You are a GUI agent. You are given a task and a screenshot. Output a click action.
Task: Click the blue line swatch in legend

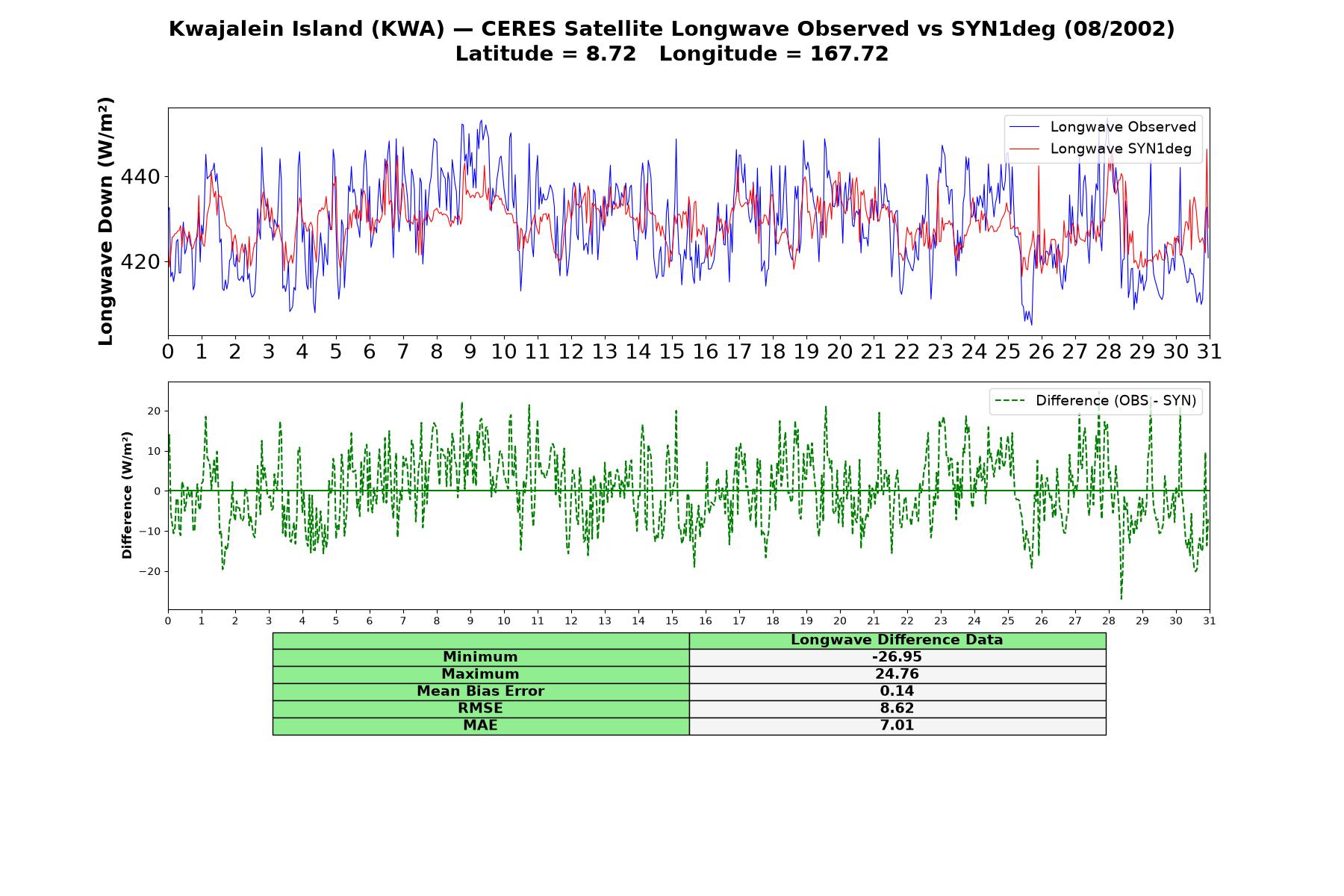(x=1024, y=127)
